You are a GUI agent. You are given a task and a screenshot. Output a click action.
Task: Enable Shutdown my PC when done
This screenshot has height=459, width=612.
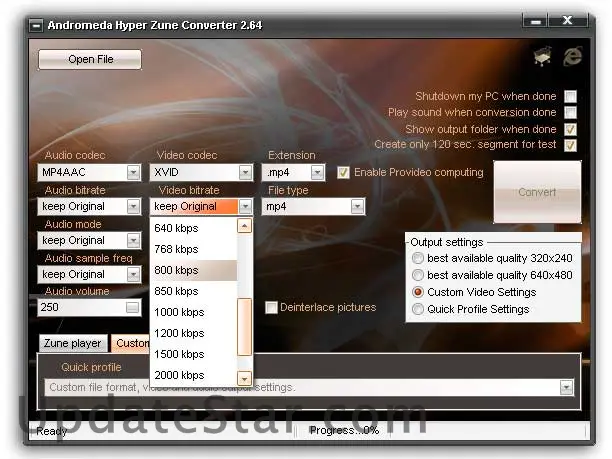coord(570,96)
